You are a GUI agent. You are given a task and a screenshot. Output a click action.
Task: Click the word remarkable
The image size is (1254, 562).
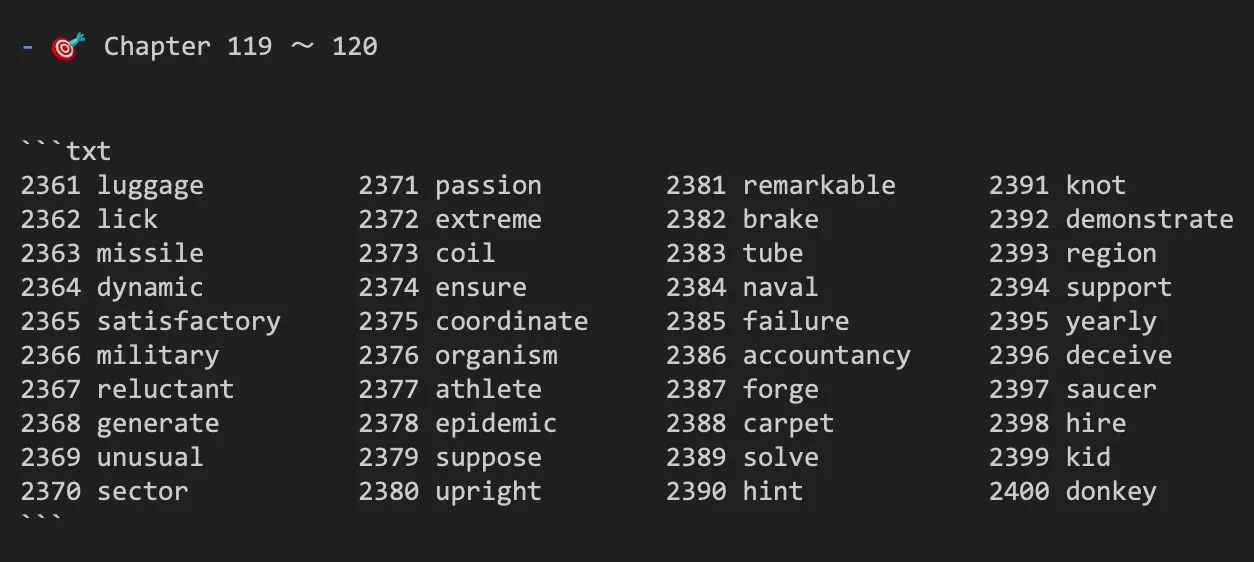point(819,185)
